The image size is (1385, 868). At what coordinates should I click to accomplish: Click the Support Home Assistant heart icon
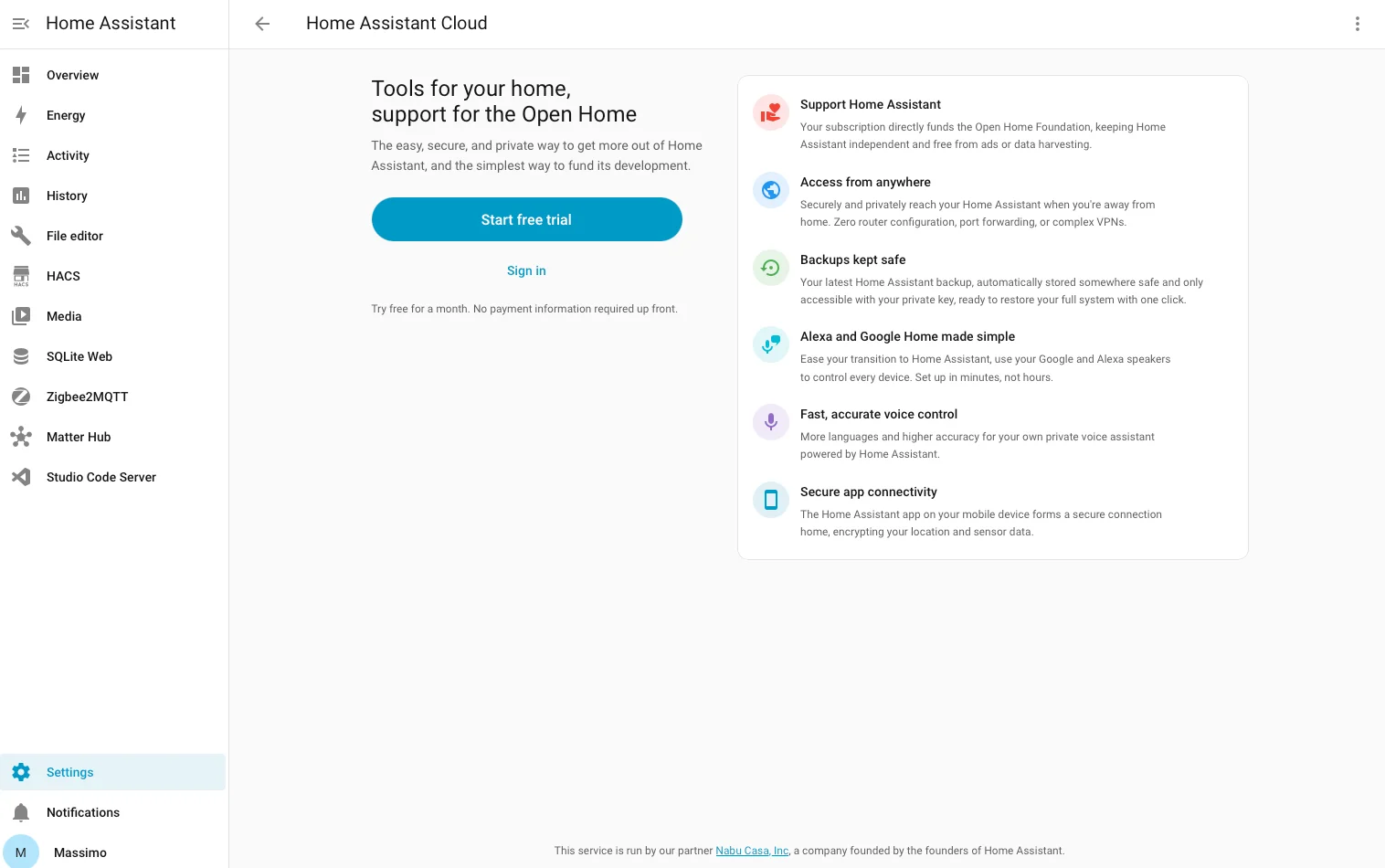click(771, 113)
